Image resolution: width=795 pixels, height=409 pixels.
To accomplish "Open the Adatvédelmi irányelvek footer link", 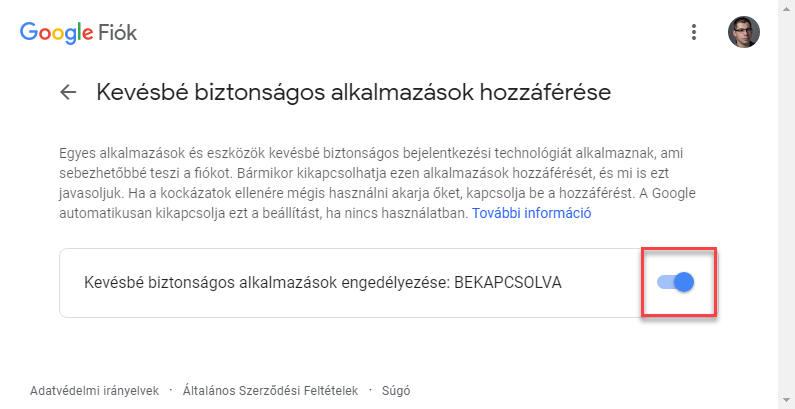I will (94, 391).
